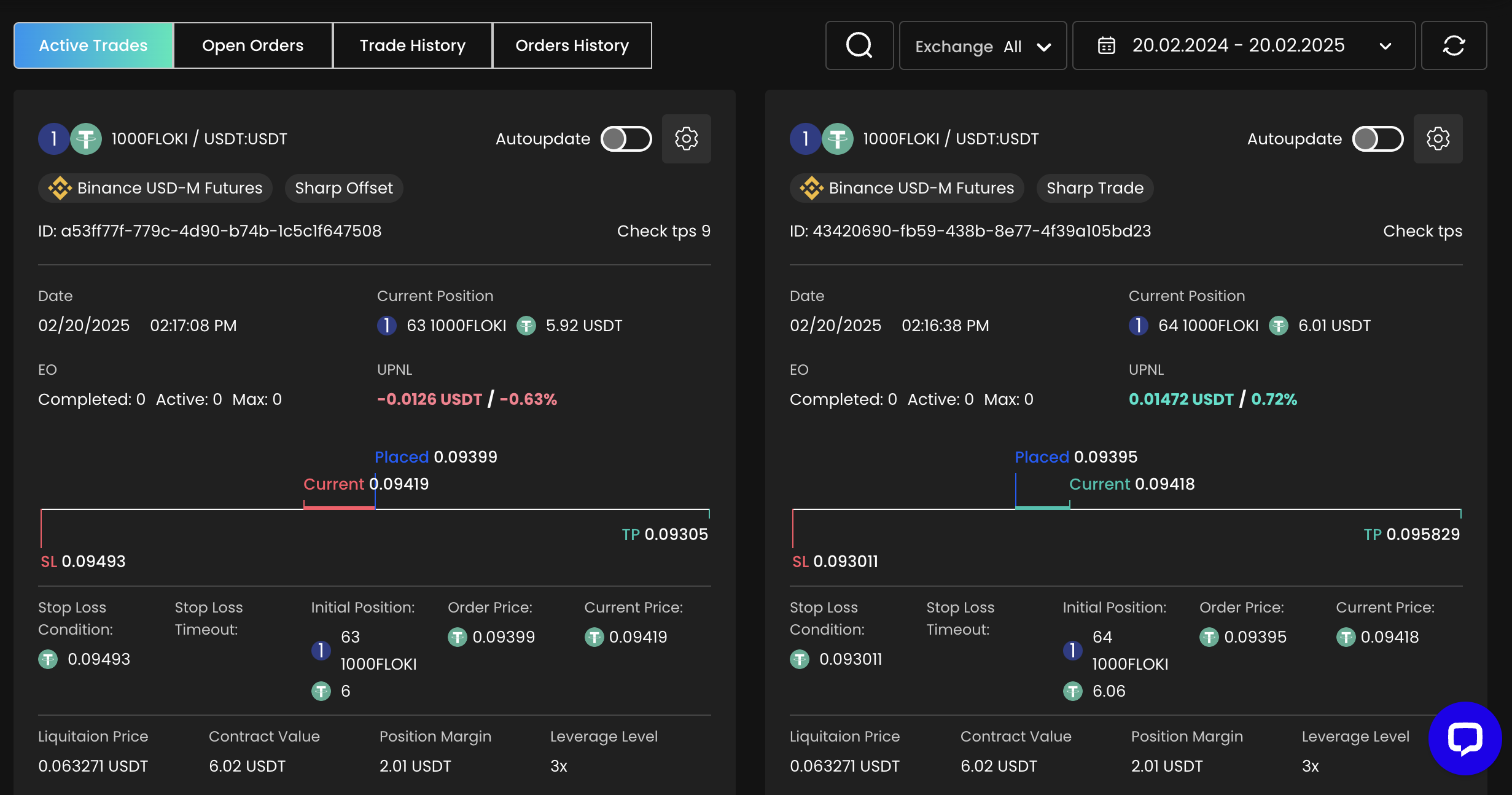Click the red Current segment on left price bar

tap(338, 507)
